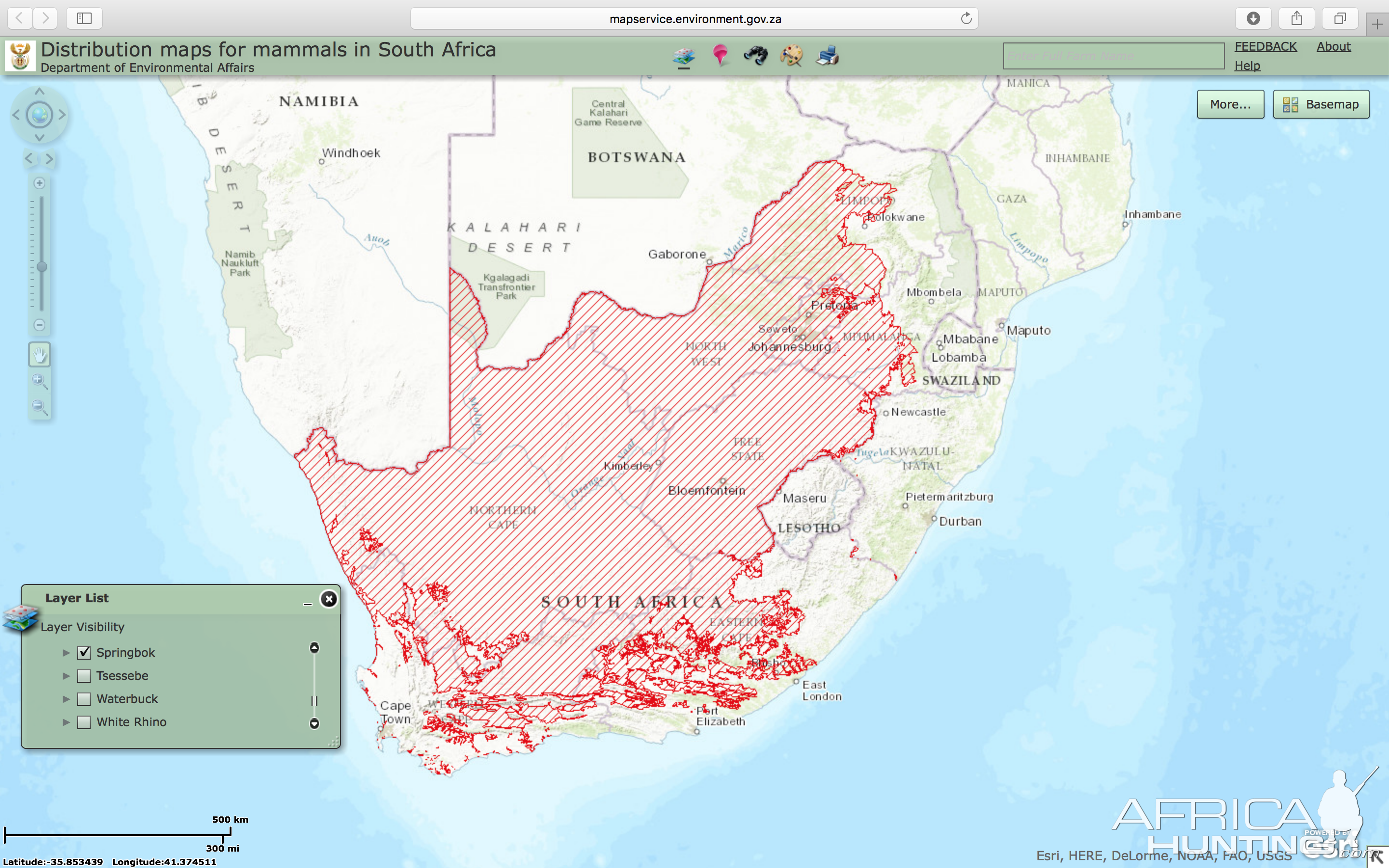The width and height of the screenshot is (1389, 868).
Task: Open the Layer List toolbar icon
Action: pyautogui.click(x=683, y=55)
